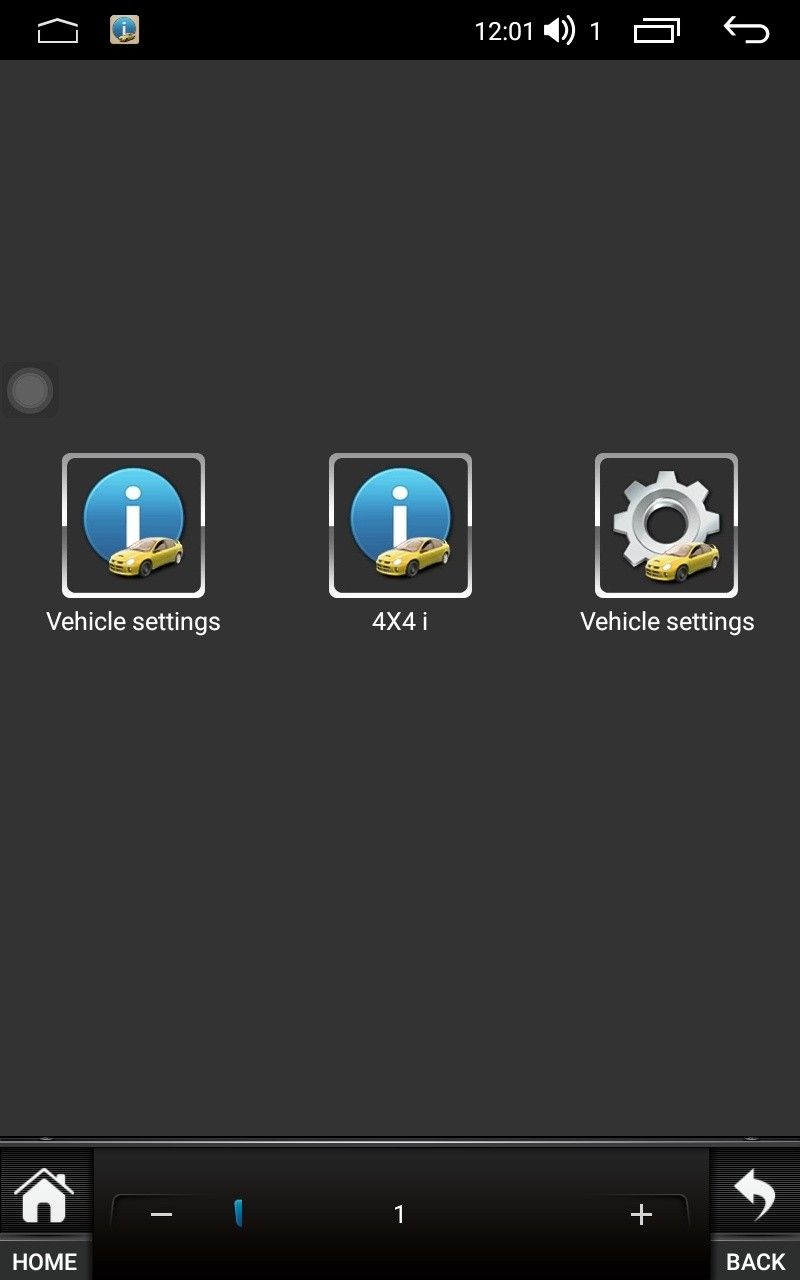Select the "Vehicle settings" label under the gear

667,622
